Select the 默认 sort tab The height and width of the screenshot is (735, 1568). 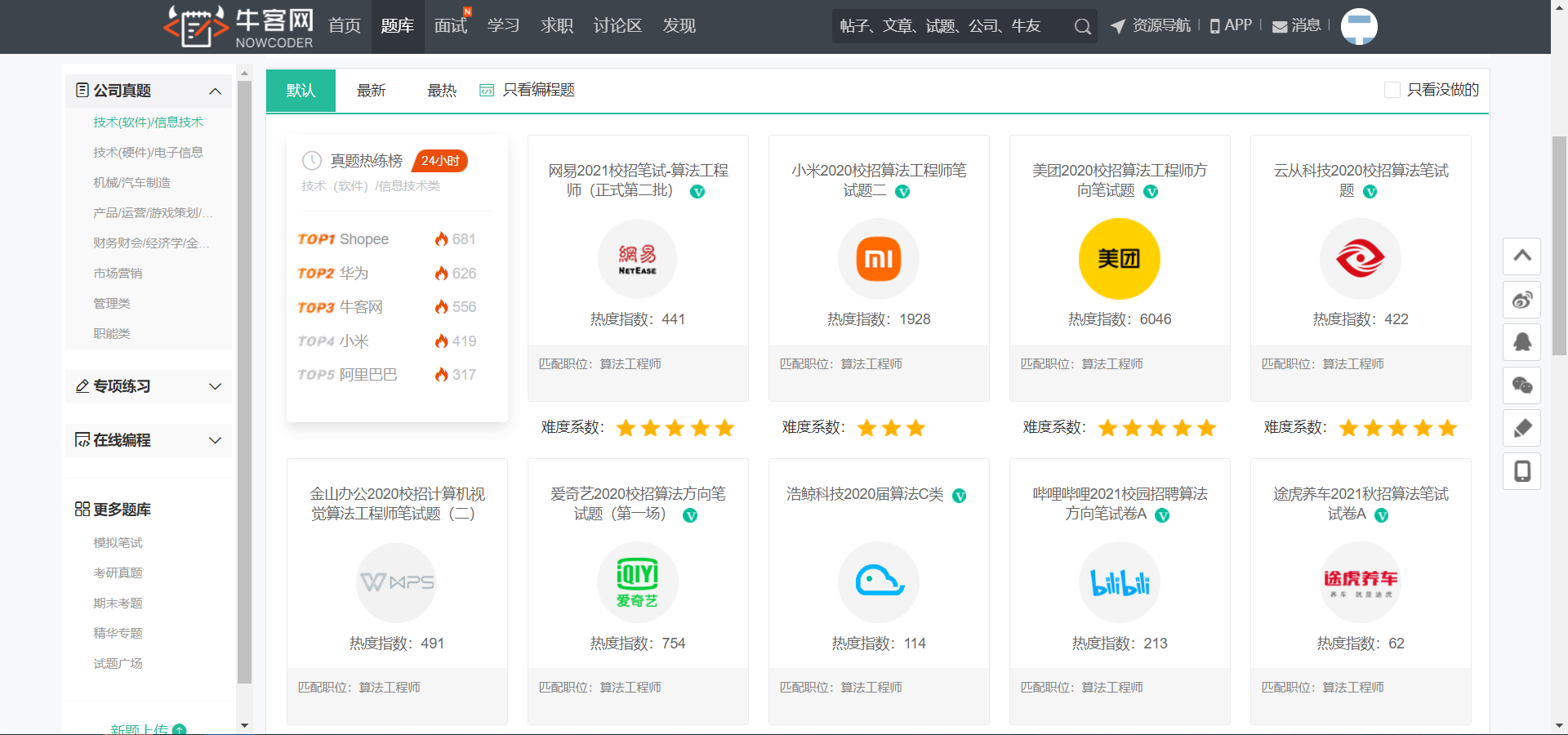coord(301,90)
